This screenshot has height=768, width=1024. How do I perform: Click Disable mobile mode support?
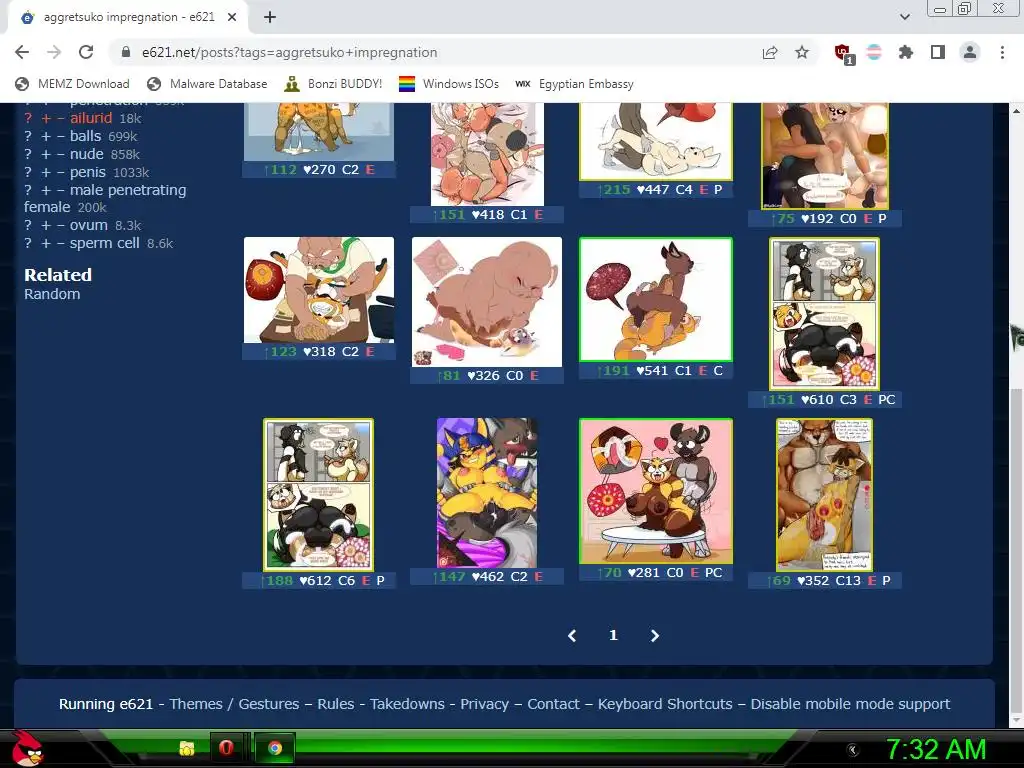pyautogui.click(x=850, y=704)
